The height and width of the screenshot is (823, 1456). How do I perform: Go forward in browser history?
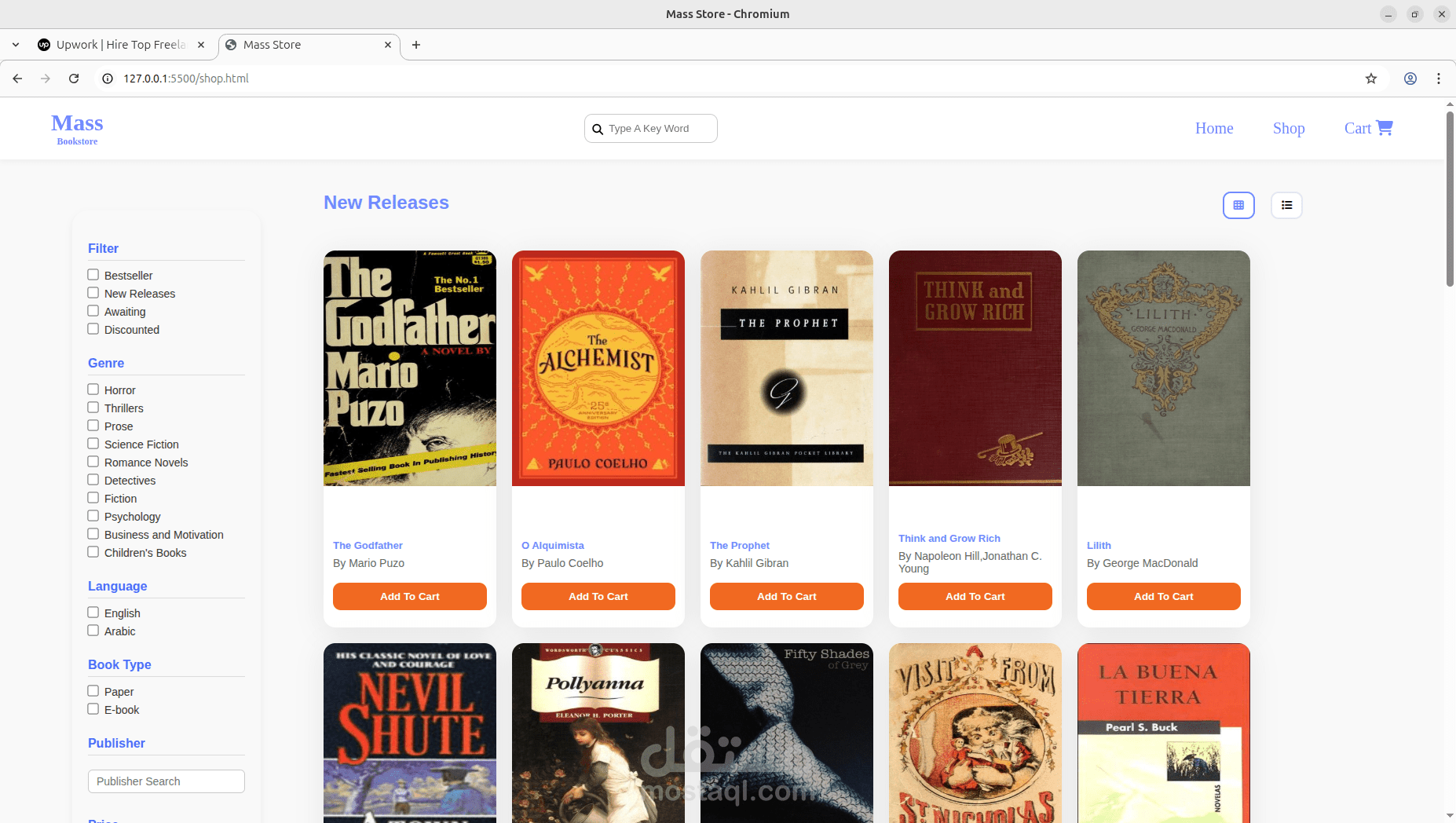(x=46, y=79)
